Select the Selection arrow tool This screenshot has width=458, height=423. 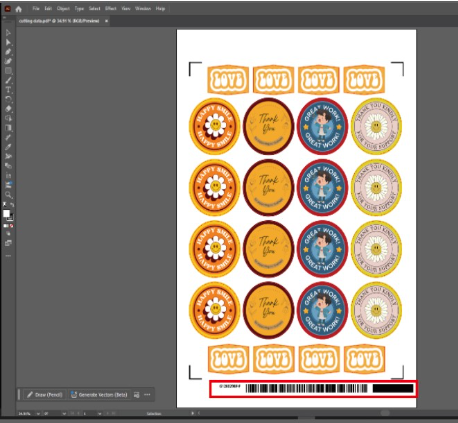(8, 33)
